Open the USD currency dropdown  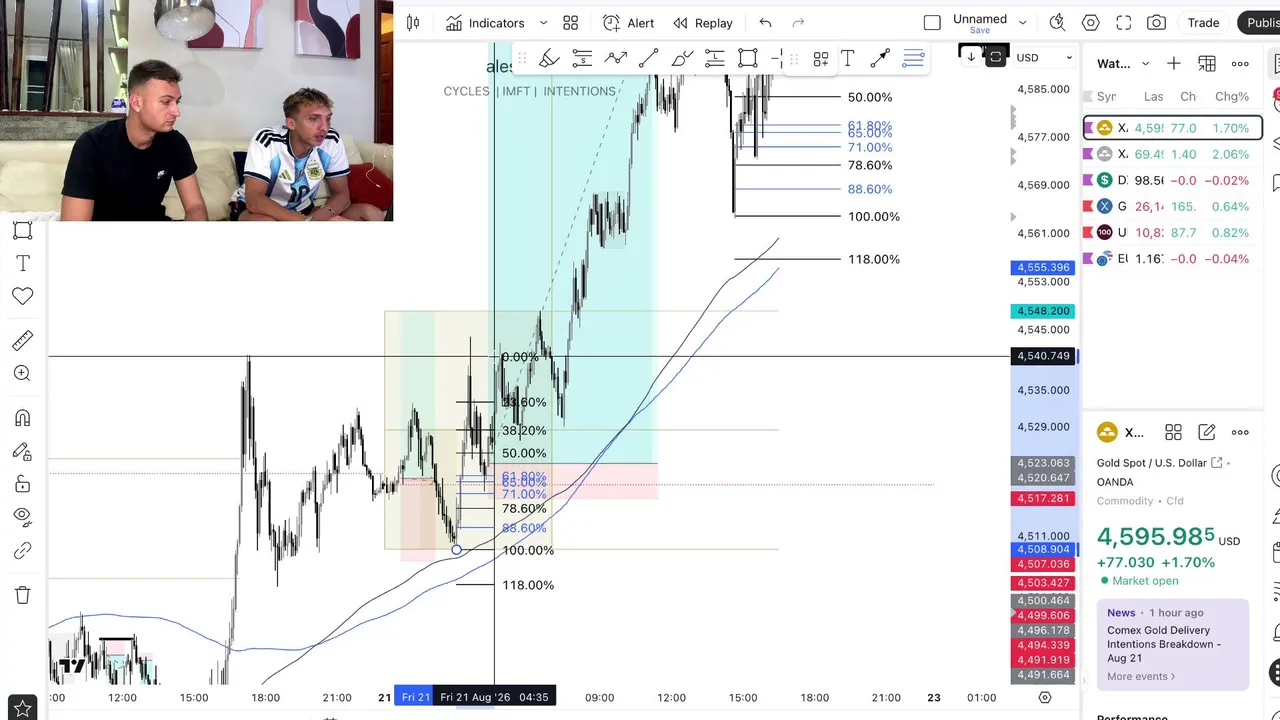1043,58
